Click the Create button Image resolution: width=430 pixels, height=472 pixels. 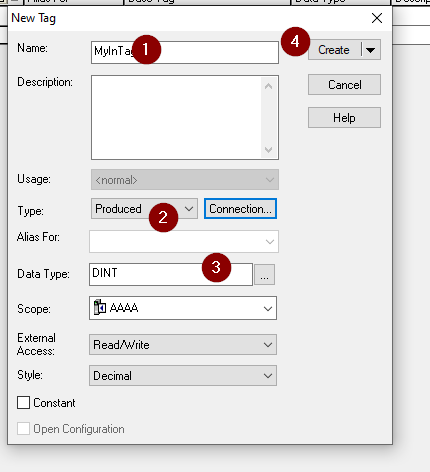(334, 50)
